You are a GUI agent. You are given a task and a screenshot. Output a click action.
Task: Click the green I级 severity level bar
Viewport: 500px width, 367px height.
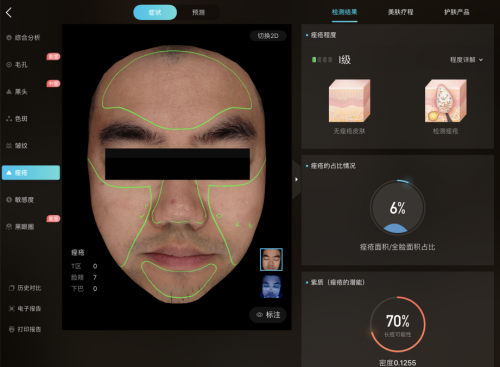pyautogui.click(x=322, y=60)
